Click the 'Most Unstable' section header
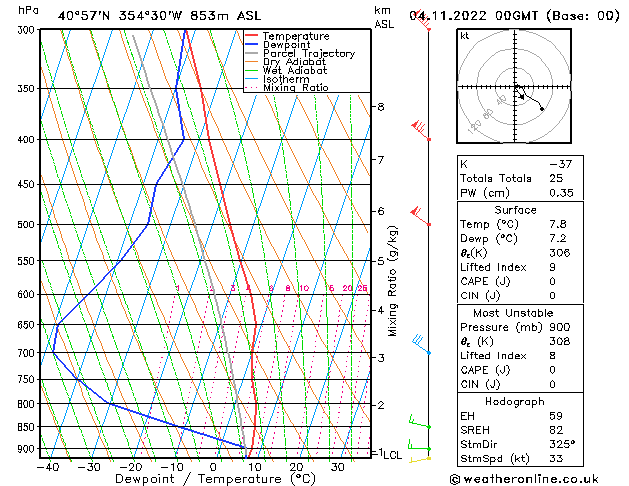Screen dimensions: 629x486 click(513, 313)
